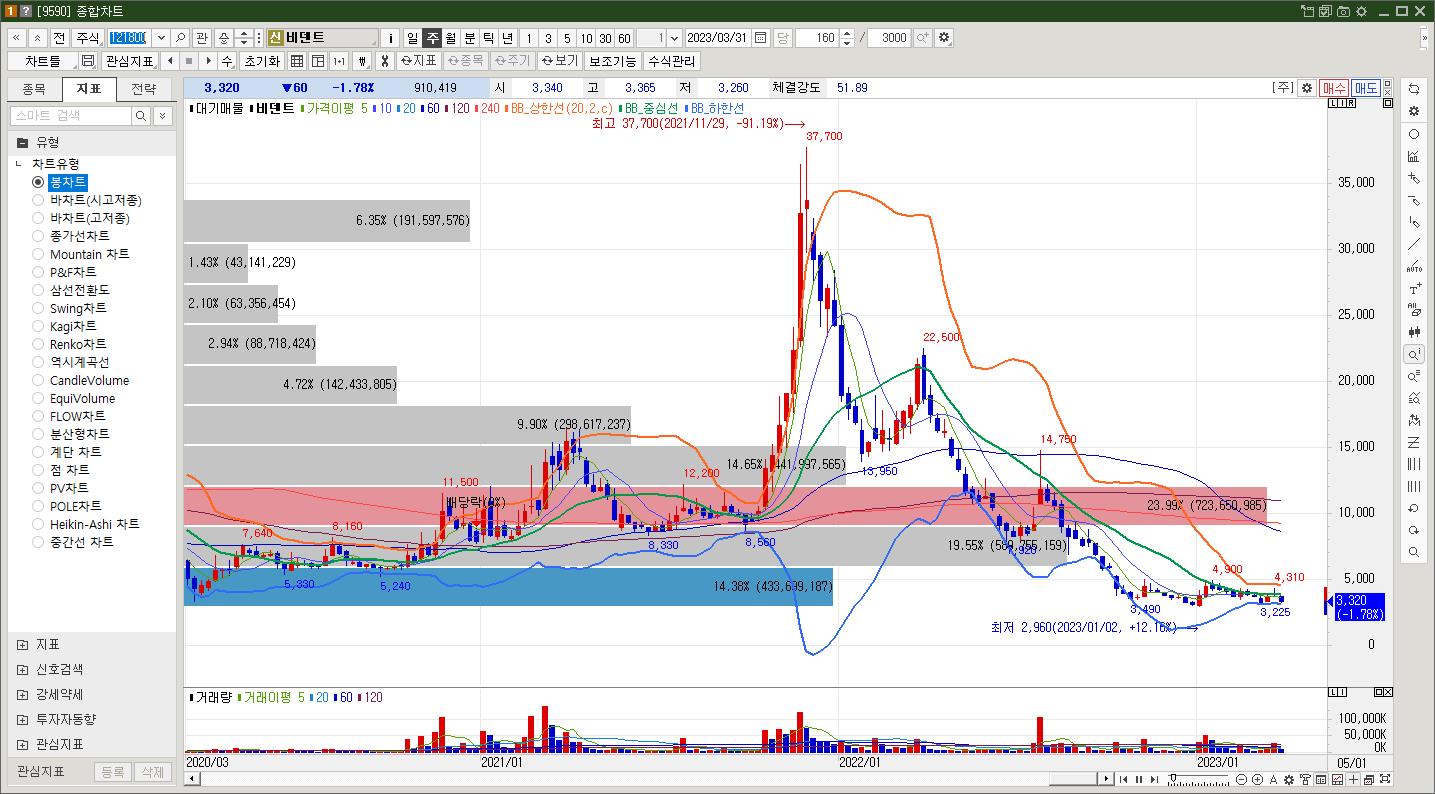Select the 년 (yearly) period button
The height and width of the screenshot is (794, 1435).
[x=508, y=38]
